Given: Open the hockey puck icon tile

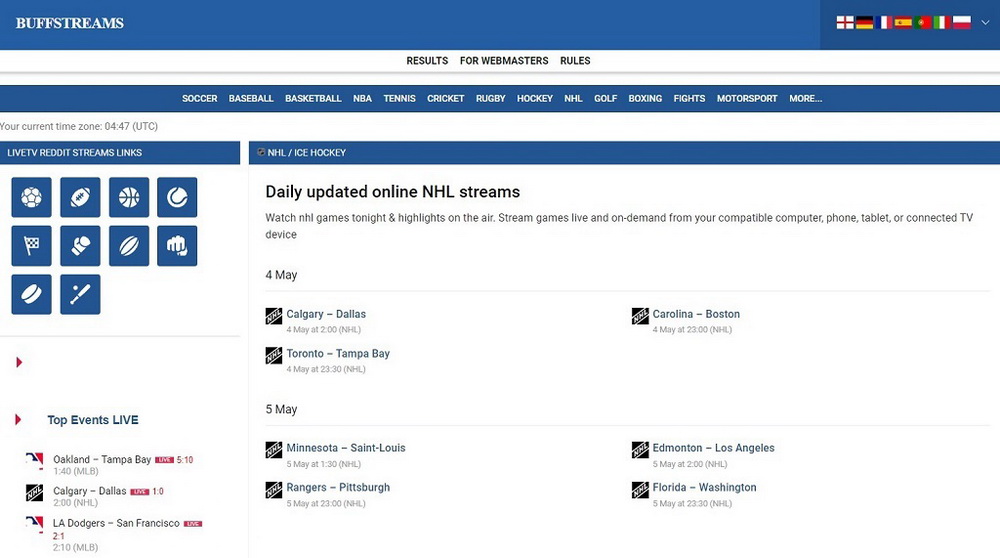Looking at the screenshot, I should (31, 295).
